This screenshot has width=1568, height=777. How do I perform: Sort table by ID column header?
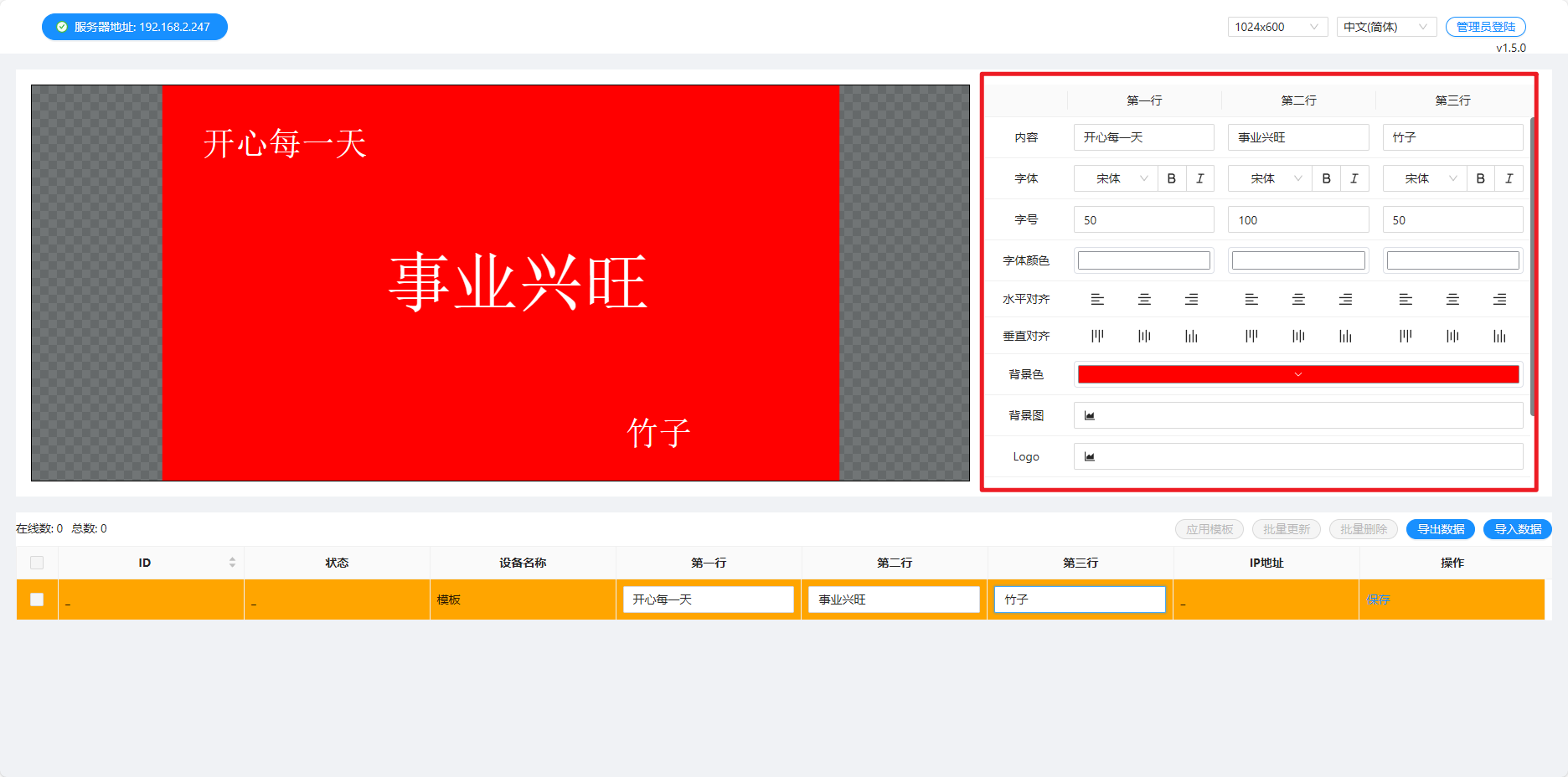click(x=232, y=563)
